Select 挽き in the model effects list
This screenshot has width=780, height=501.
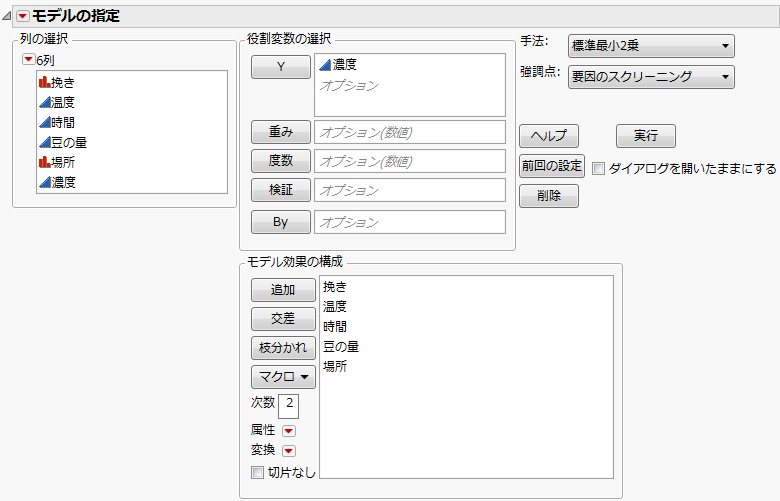pyautogui.click(x=335, y=287)
